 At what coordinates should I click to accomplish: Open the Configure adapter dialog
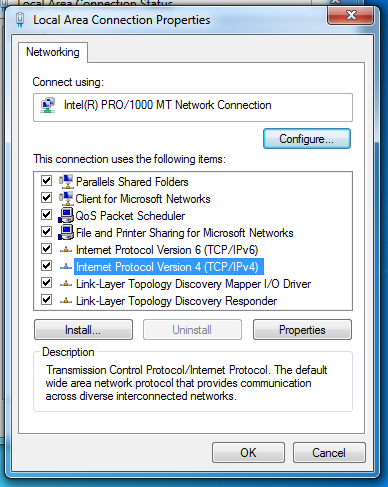[x=307, y=139]
